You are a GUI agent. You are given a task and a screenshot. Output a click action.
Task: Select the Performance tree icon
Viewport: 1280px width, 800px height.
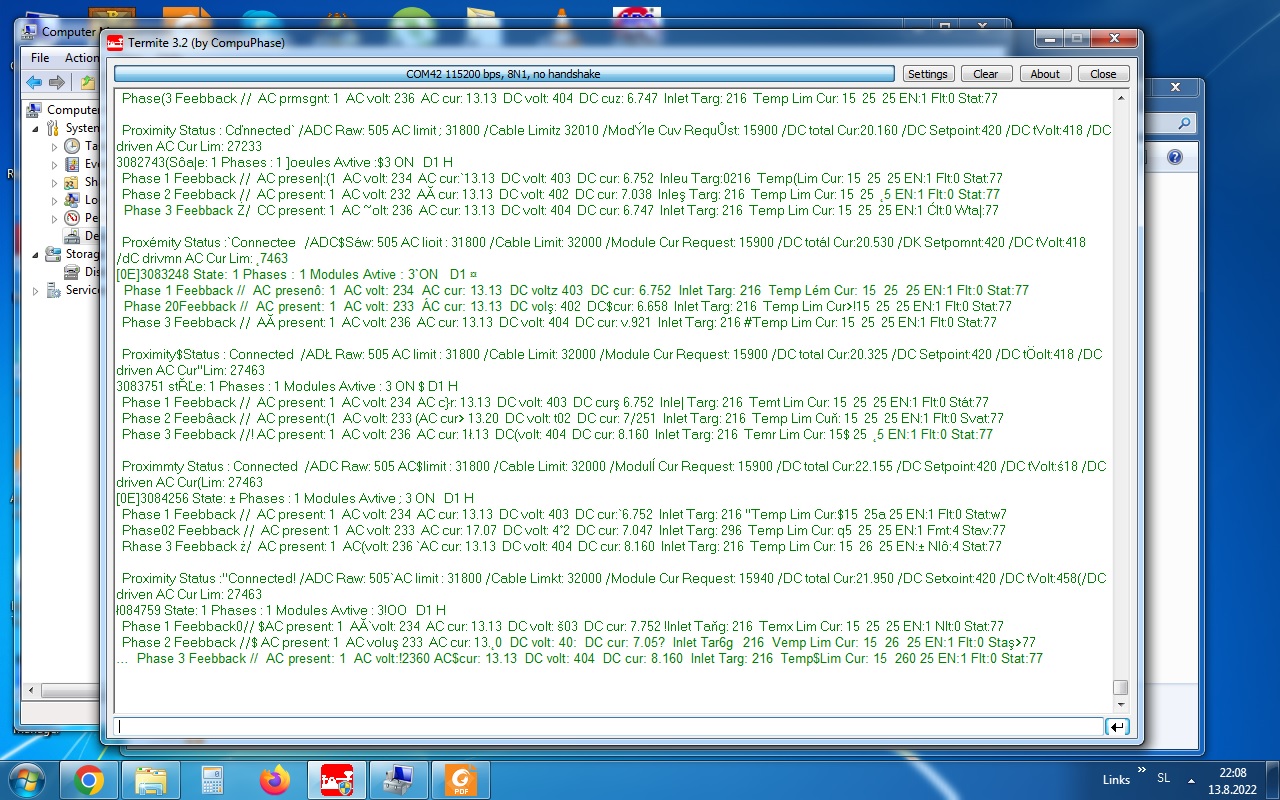(x=72, y=218)
